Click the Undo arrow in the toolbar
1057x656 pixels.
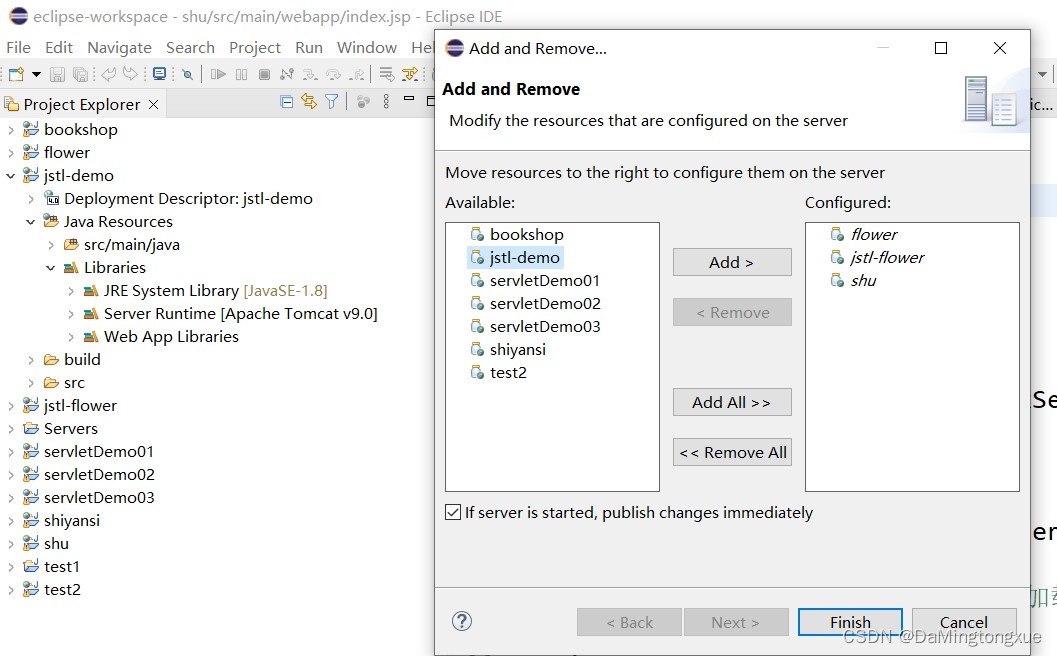[x=107, y=74]
